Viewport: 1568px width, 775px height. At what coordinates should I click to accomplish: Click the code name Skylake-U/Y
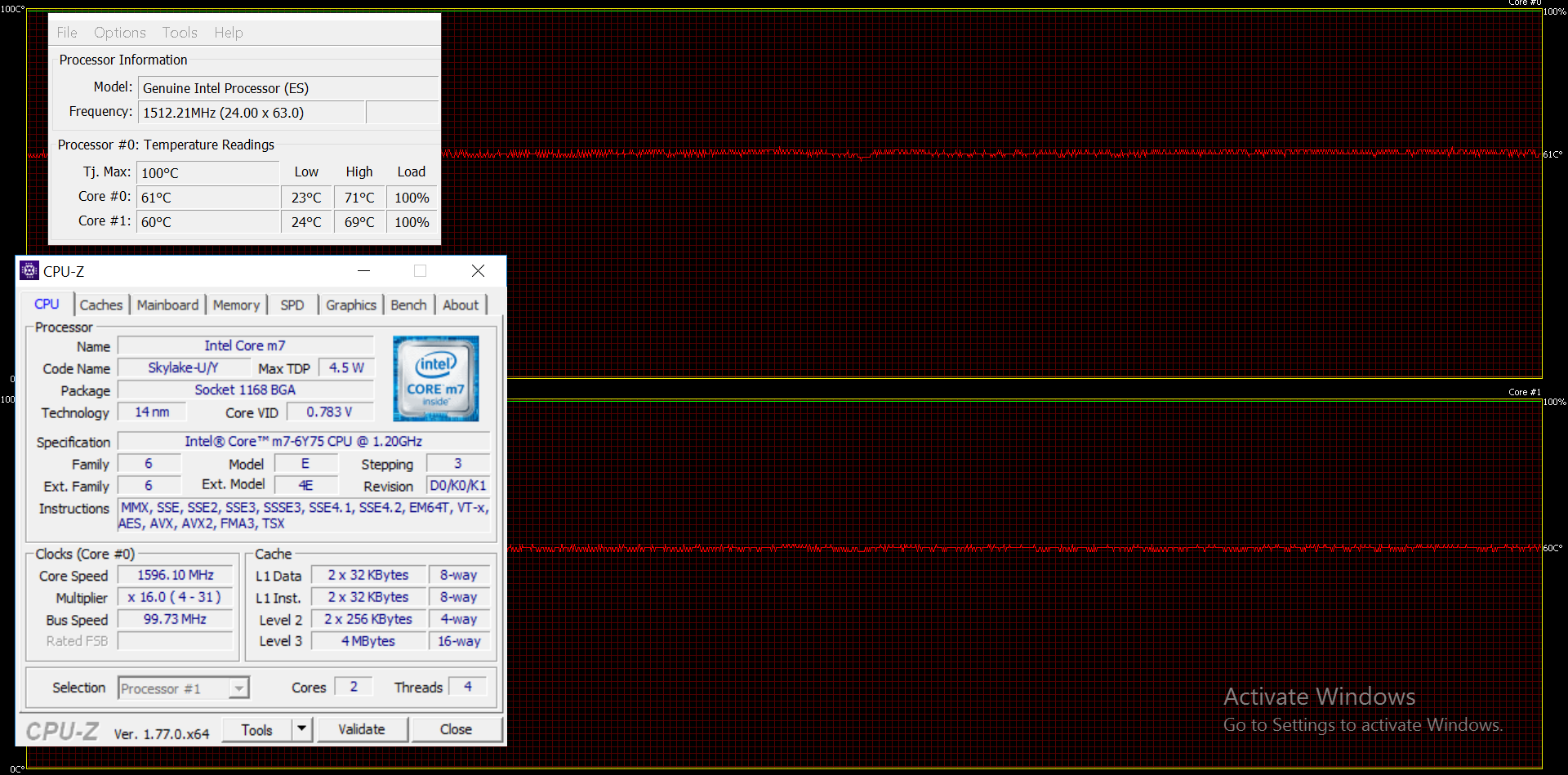click(x=184, y=367)
